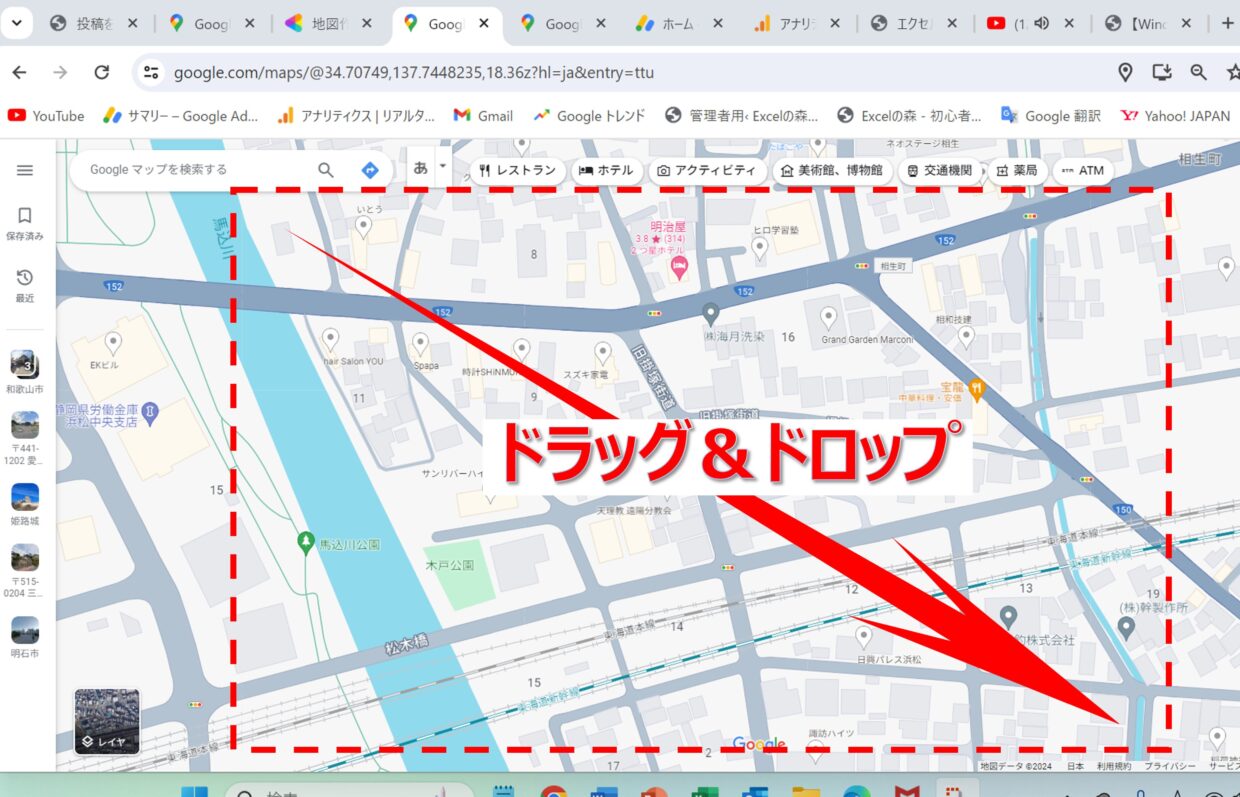This screenshot has height=797, width=1240.
Task: Select the 宝龍 restaurant marker
Action: (977, 387)
